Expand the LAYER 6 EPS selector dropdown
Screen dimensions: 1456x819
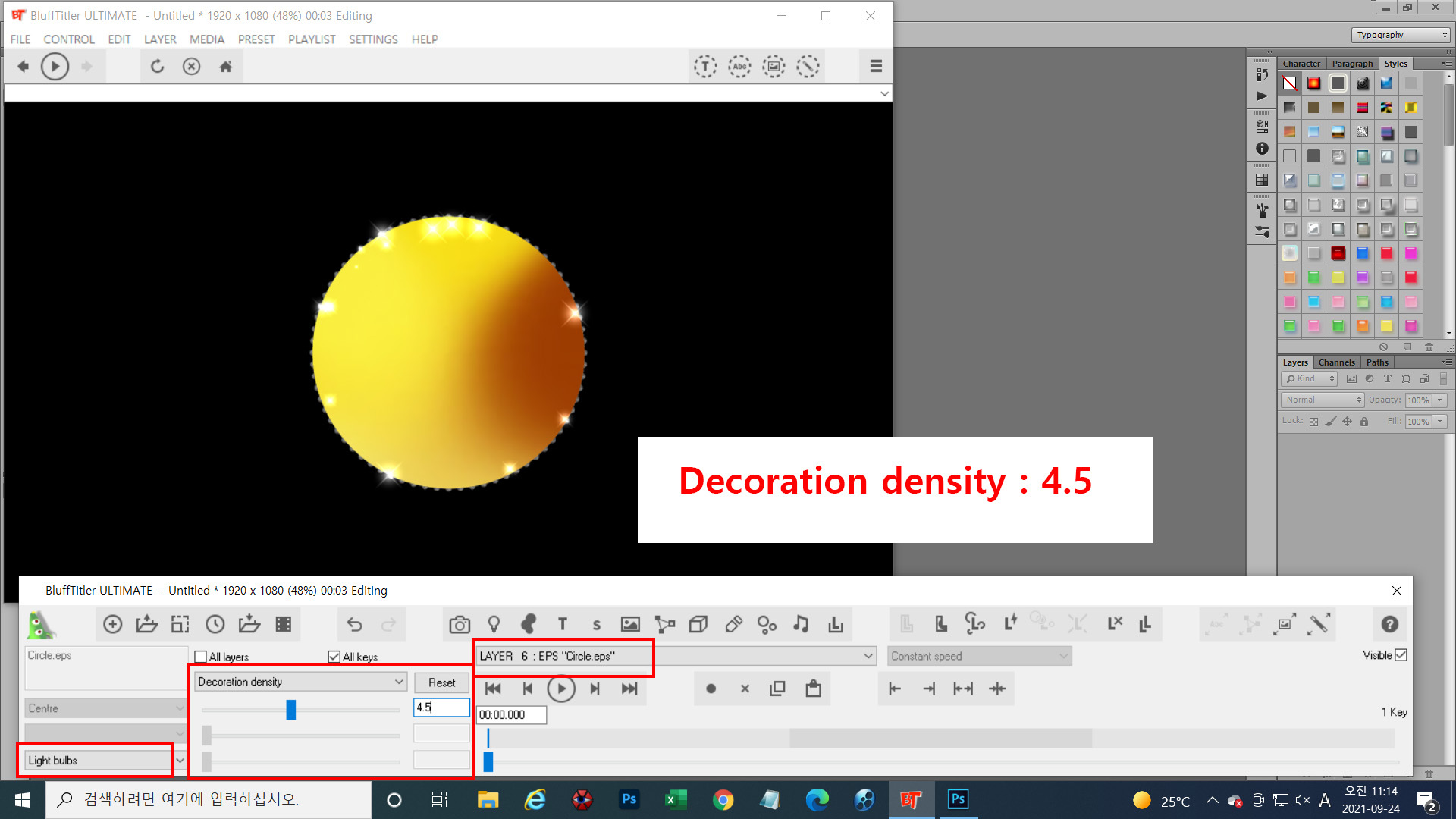[x=868, y=656]
